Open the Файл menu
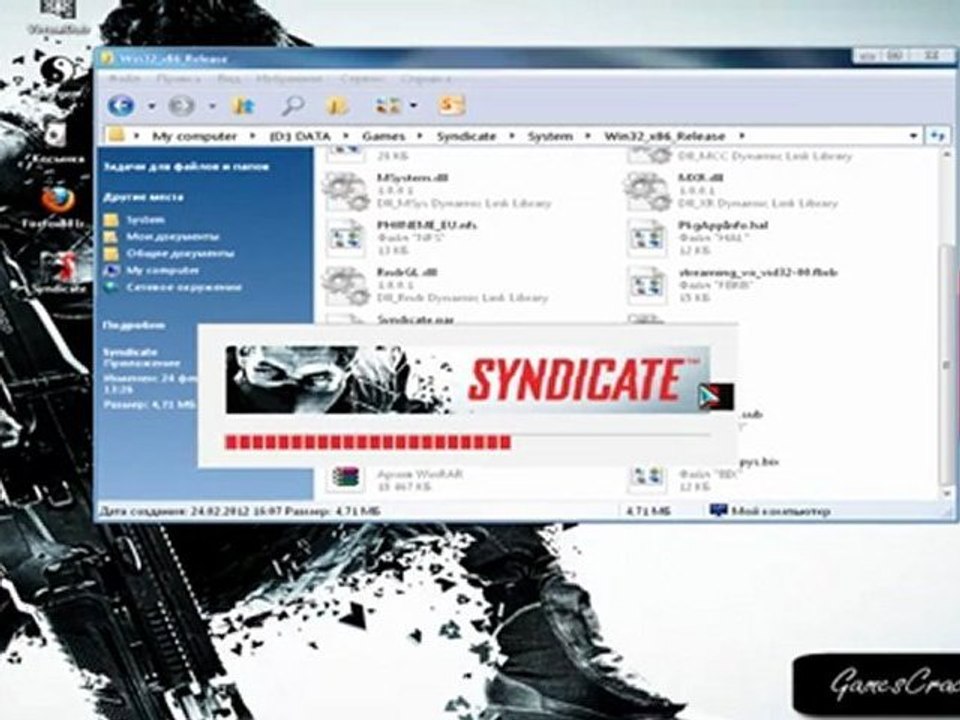 125,79
